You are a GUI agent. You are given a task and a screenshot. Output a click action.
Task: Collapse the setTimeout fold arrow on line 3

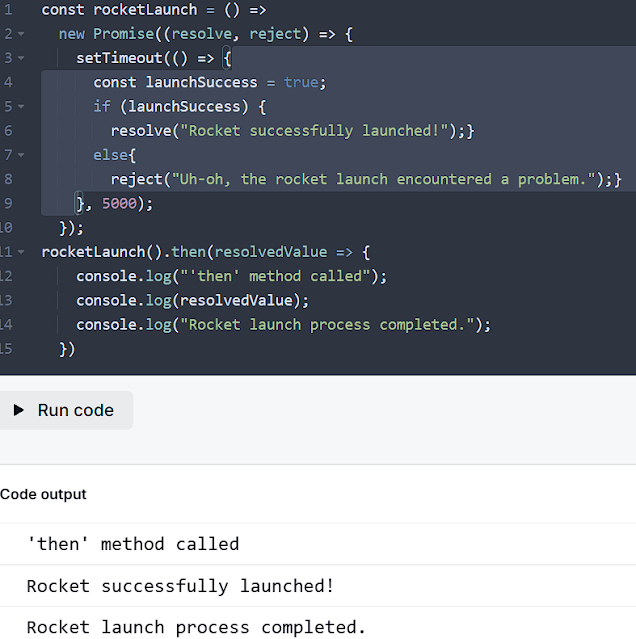[x=21, y=59]
